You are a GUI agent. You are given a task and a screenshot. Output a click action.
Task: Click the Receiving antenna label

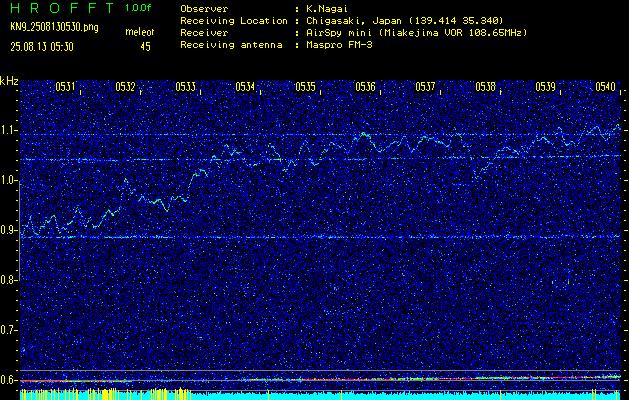point(231,45)
